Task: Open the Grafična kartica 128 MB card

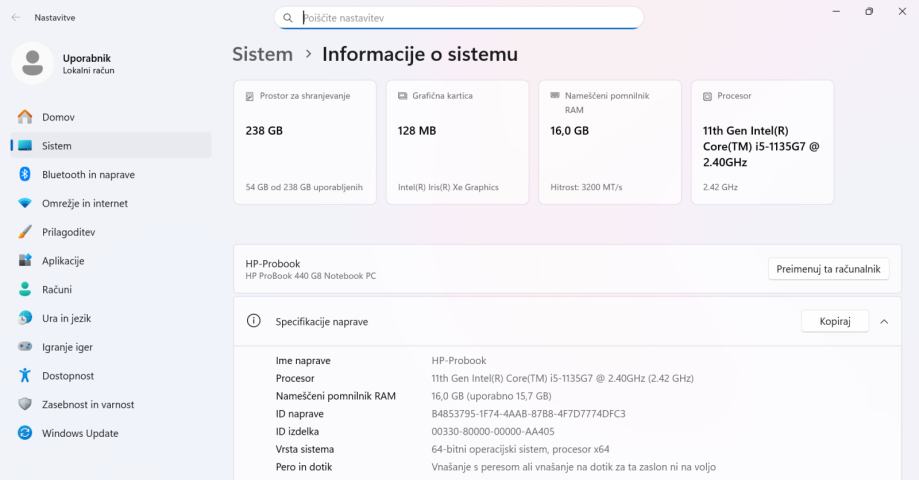Action: [x=457, y=142]
